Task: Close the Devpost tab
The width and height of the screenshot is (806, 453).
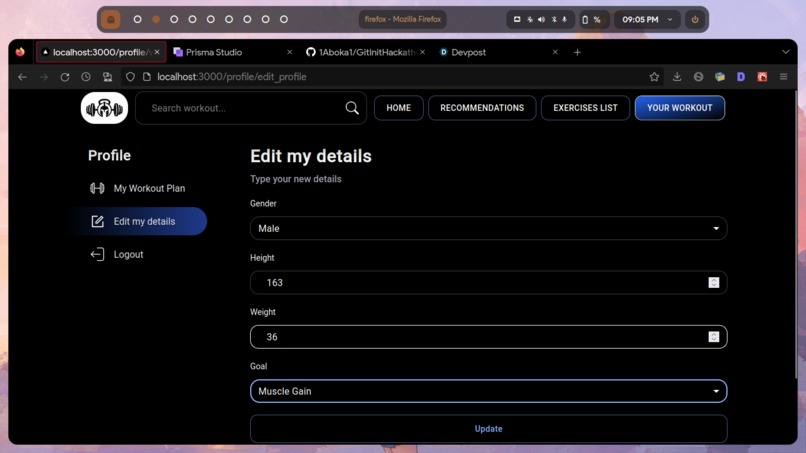Action: coord(555,52)
